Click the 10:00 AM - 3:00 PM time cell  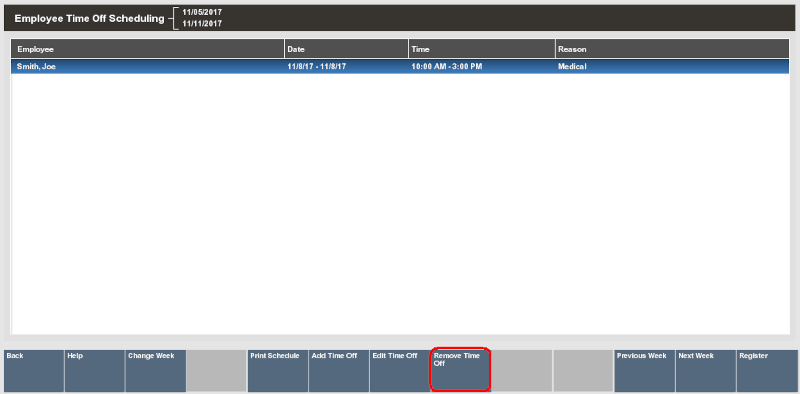tap(482, 66)
